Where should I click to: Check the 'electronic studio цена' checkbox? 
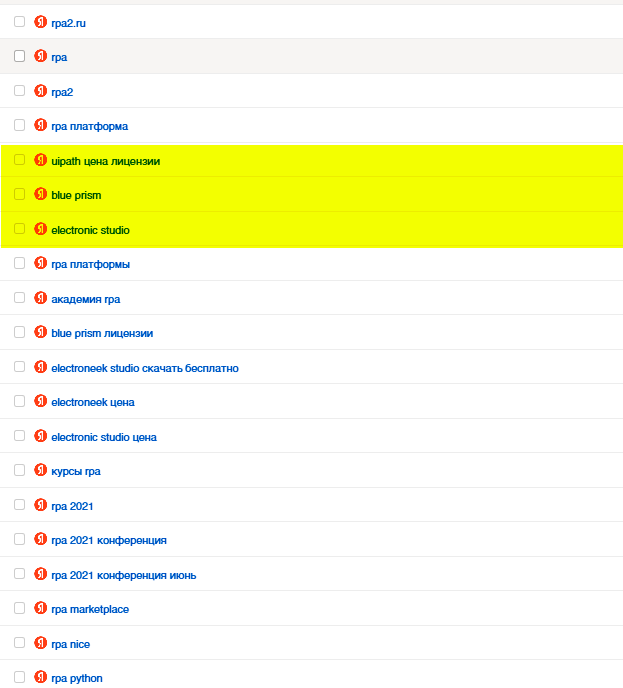coord(19,436)
